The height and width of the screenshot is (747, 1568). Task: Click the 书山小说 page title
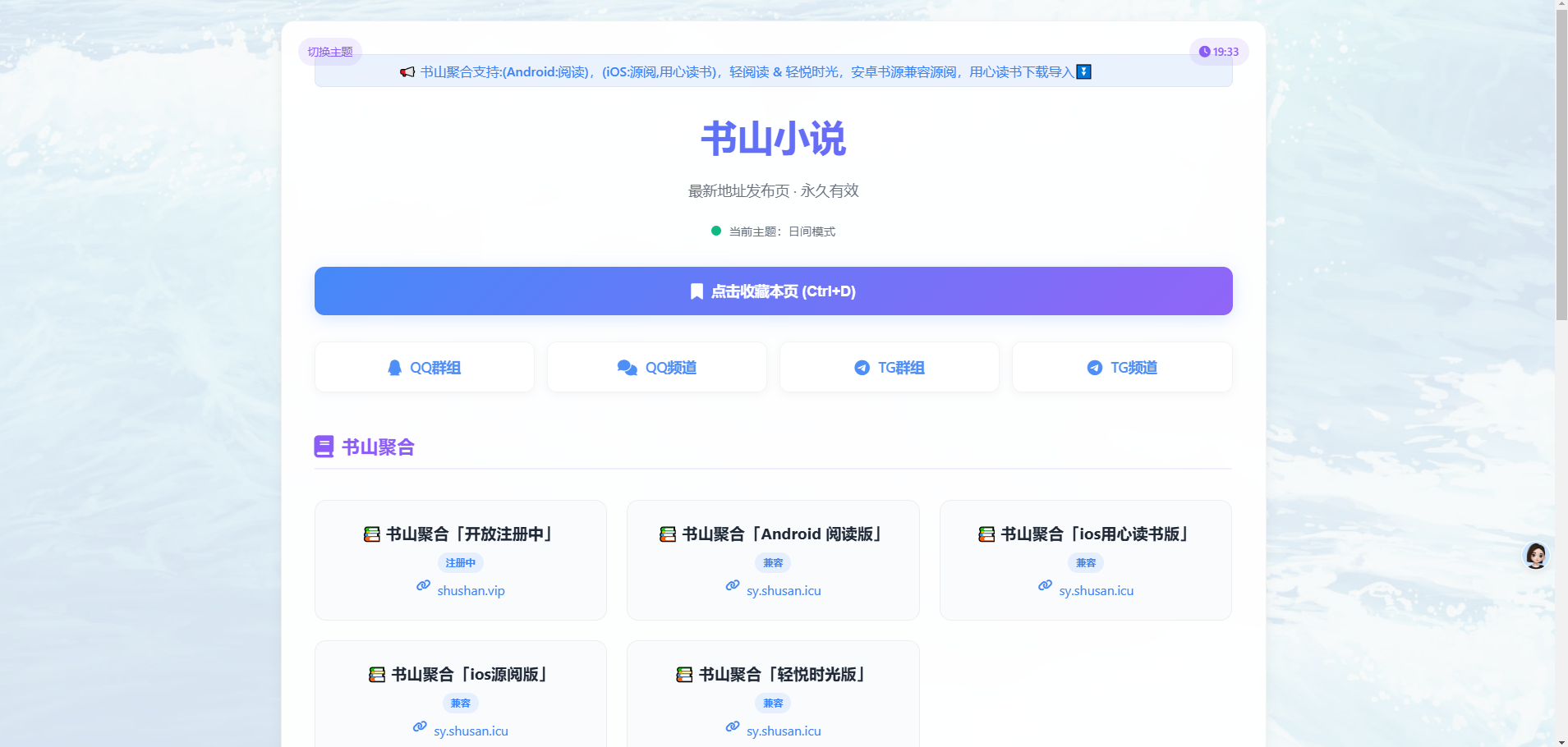(773, 138)
